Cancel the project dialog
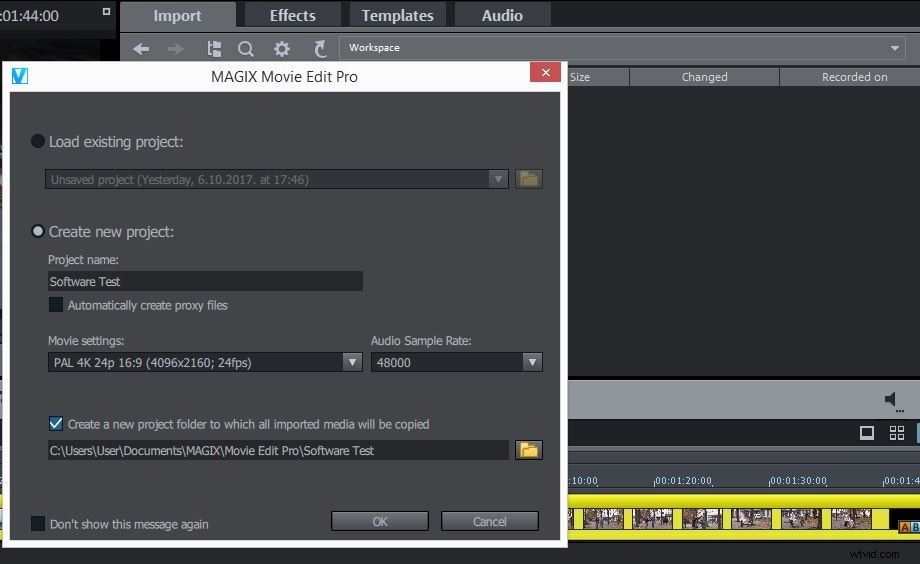The image size is (920, 564). point(489,521)
